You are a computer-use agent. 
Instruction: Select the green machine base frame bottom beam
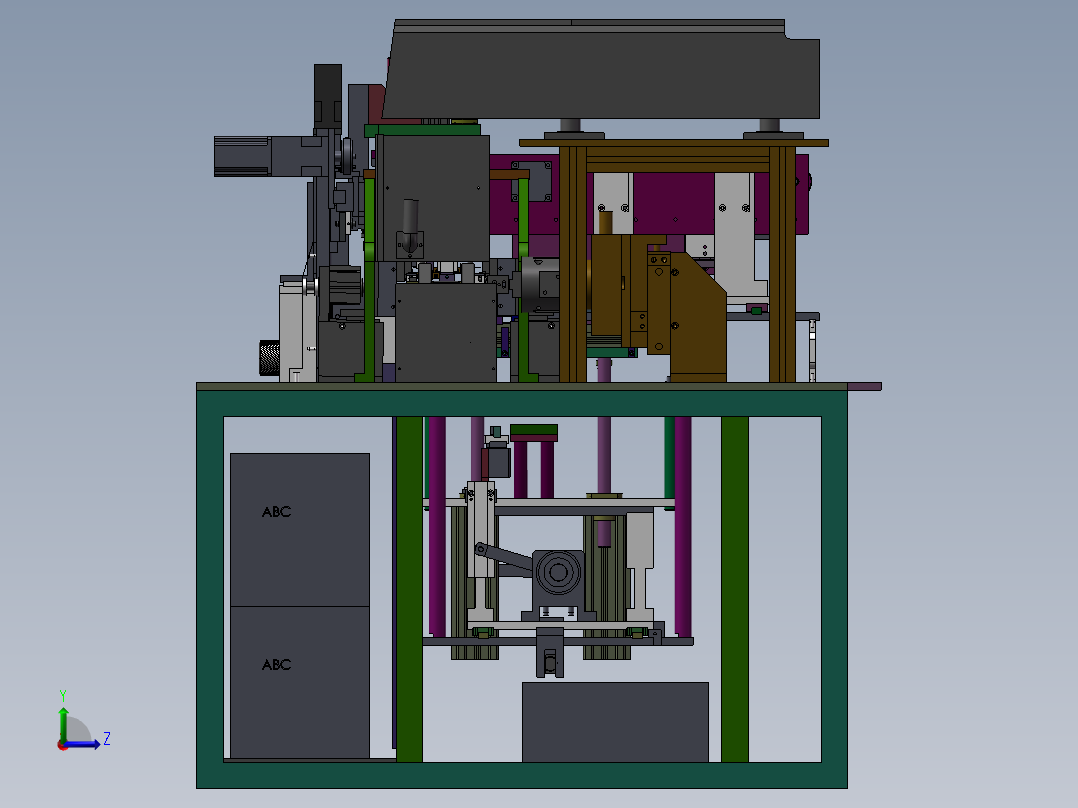(x=522, y=775)
